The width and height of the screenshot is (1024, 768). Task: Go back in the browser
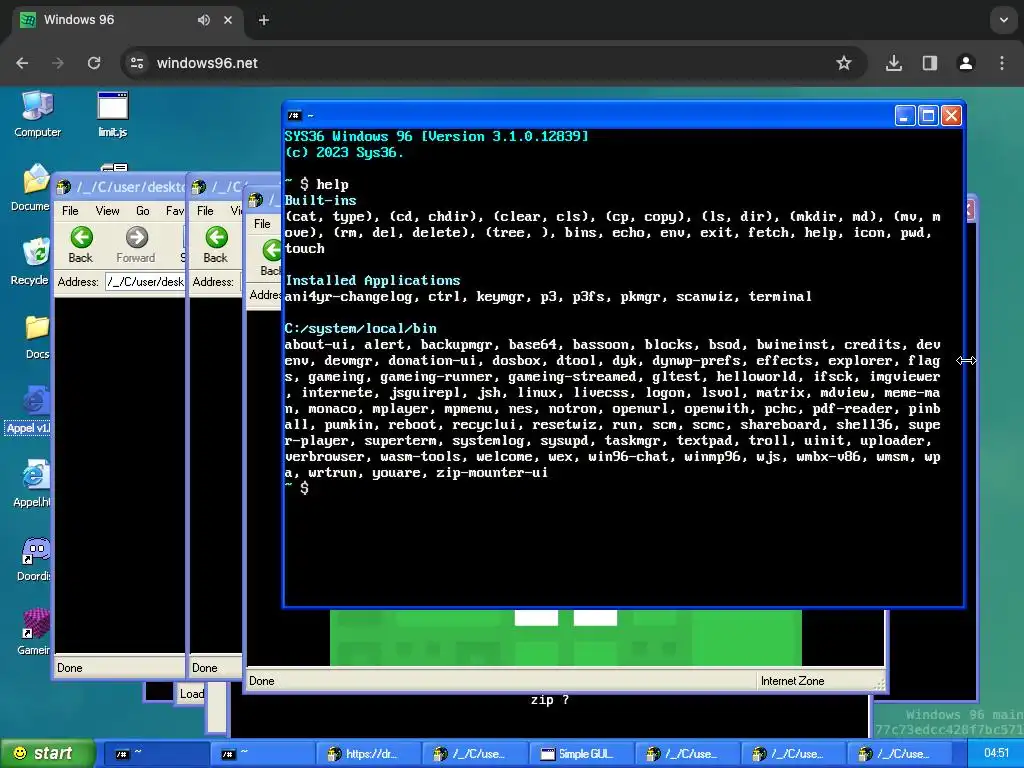coord(22,63)
